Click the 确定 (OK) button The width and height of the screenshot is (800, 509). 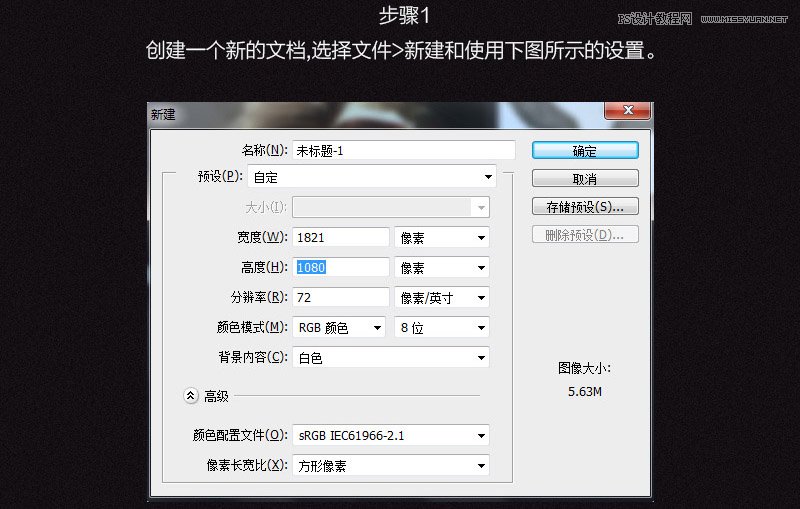pyautogui.click(x=585, y=151)
